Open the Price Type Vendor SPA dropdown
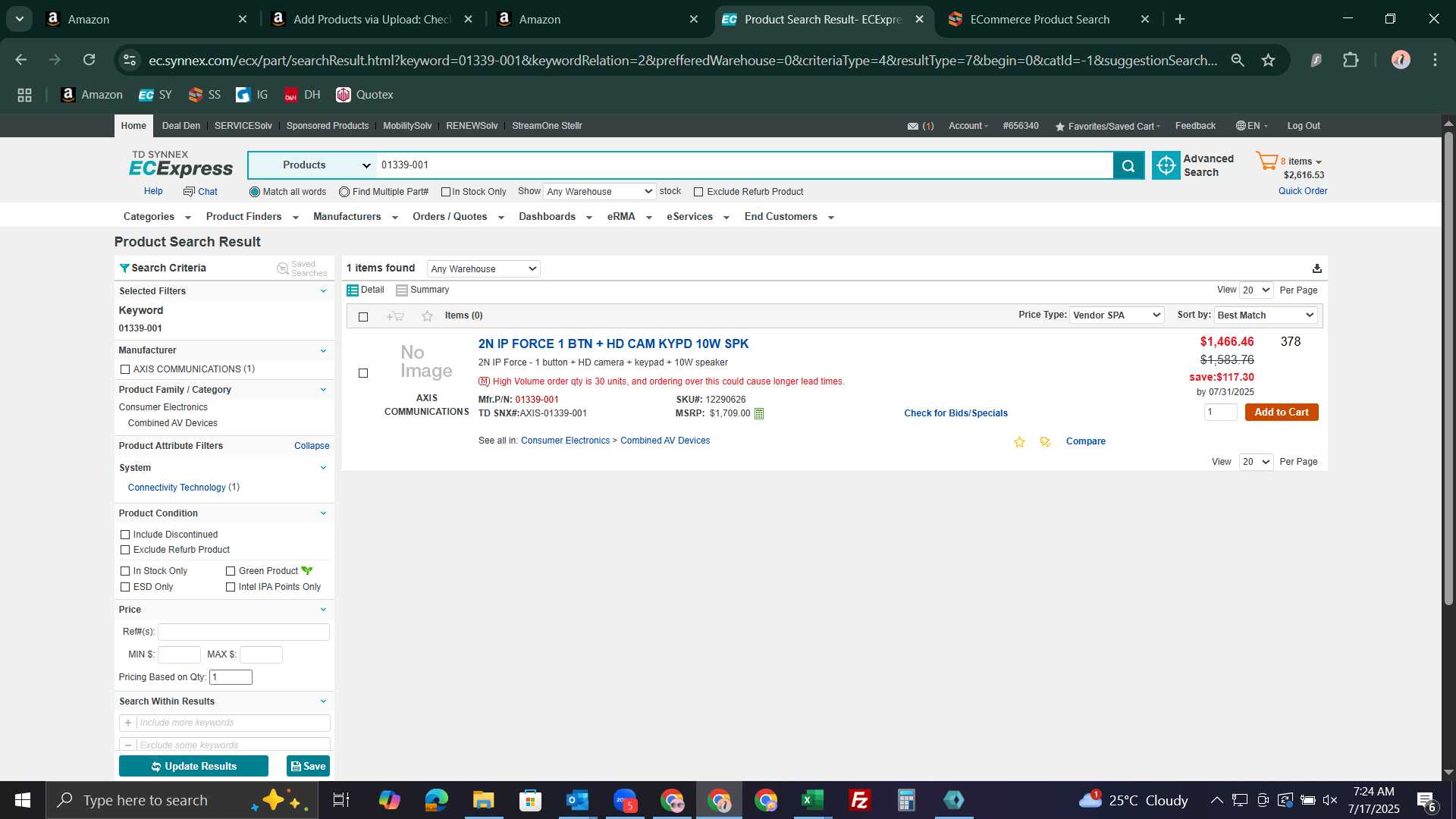Viewport: 1456px width, 819px height. point(1116,315)
